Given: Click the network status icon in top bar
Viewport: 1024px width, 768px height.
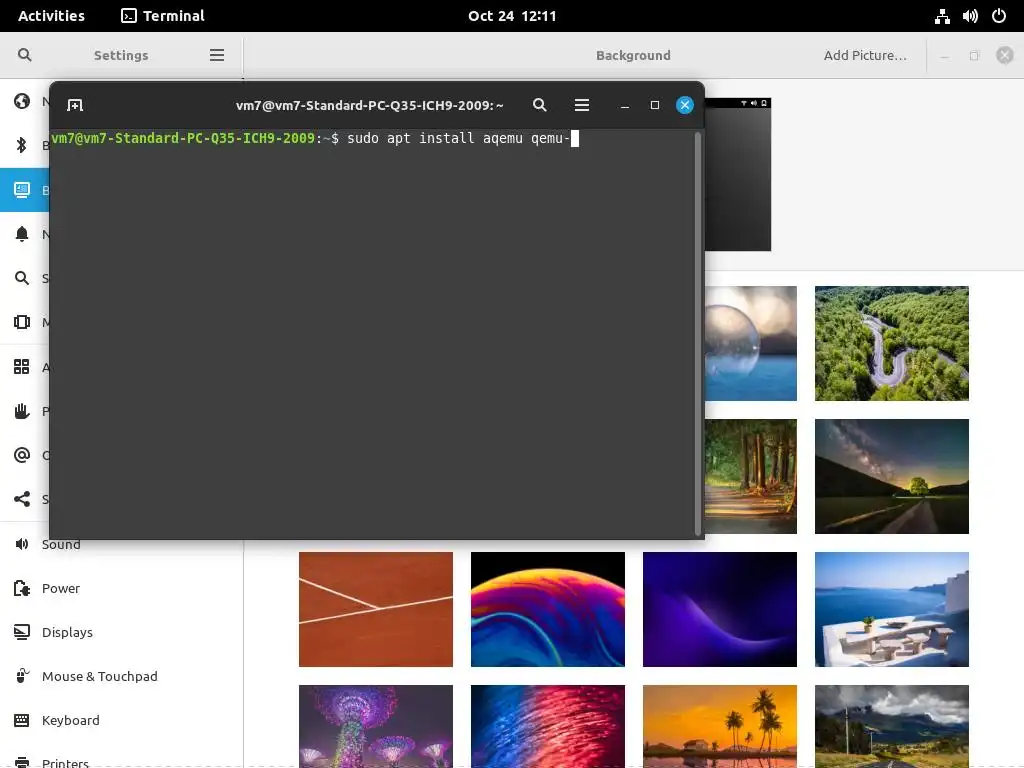Looking at the screenshot, I should (x=942, y=16).
